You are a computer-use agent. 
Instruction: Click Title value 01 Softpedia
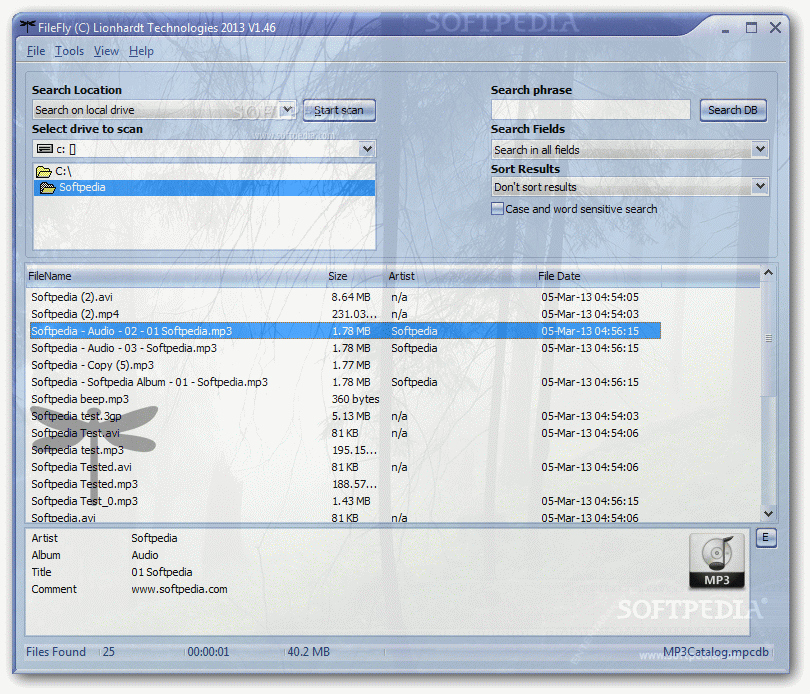(x=162, y=572)
